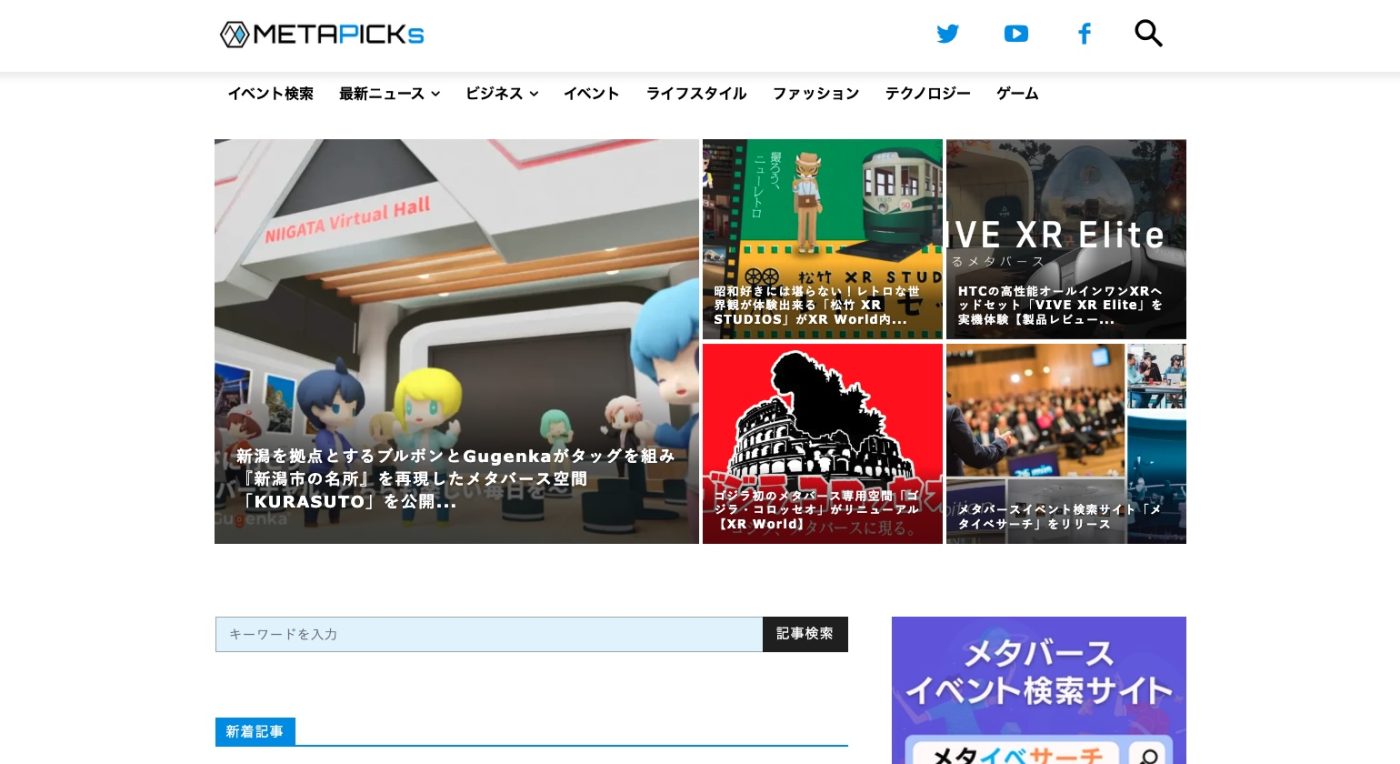This screenshot has height=764, width=1400.
Task: Open the テクノロジー menu item
Action: point(927,93)
